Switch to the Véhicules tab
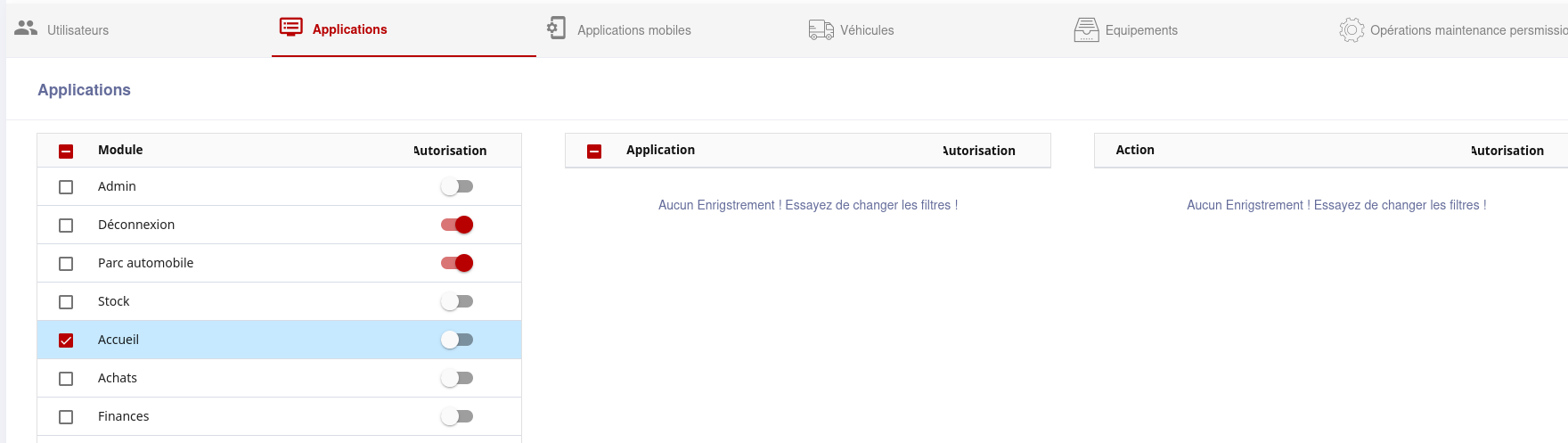 click(x=866, y=30)
